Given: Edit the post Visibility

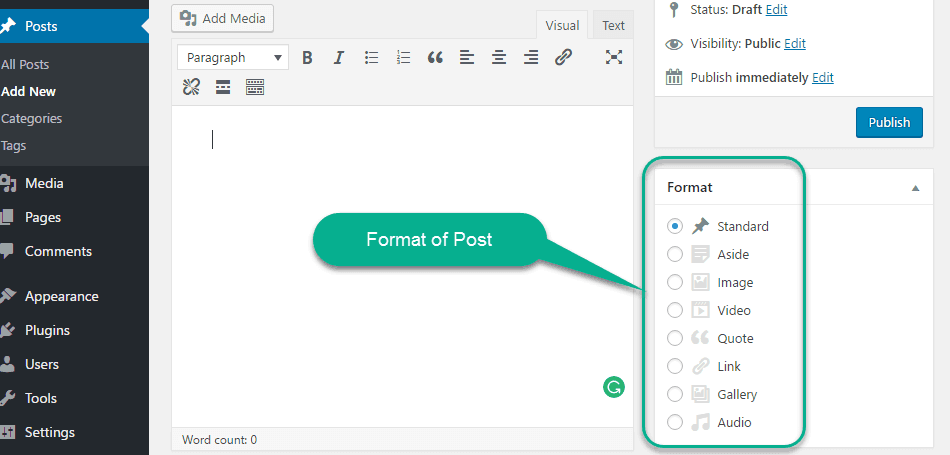Looking at the screenshot, I should (795, 44).
